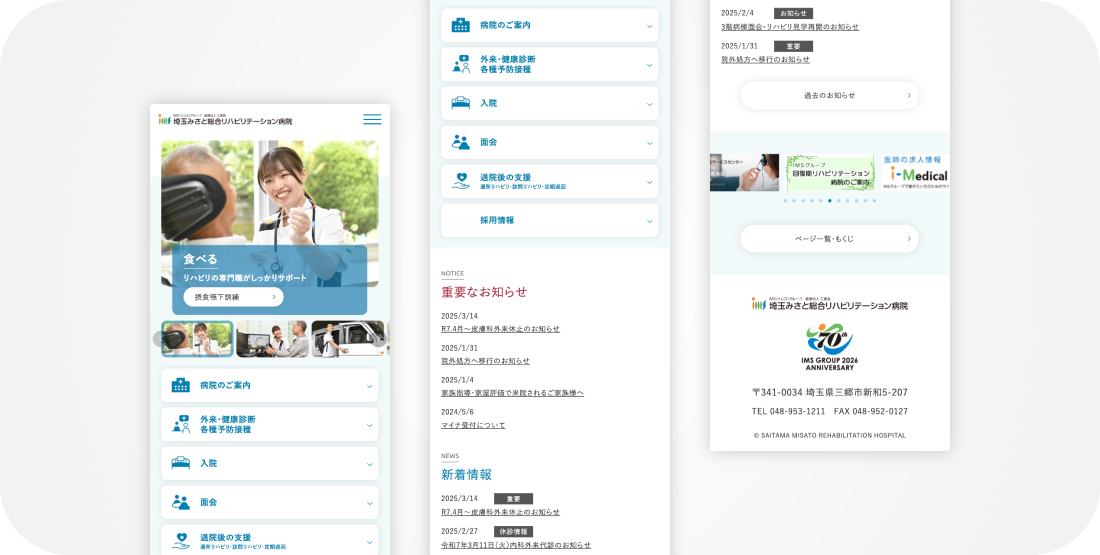1100x555 pixels.
Task: Open the マイナ受付について notice link
Action: 473,425
